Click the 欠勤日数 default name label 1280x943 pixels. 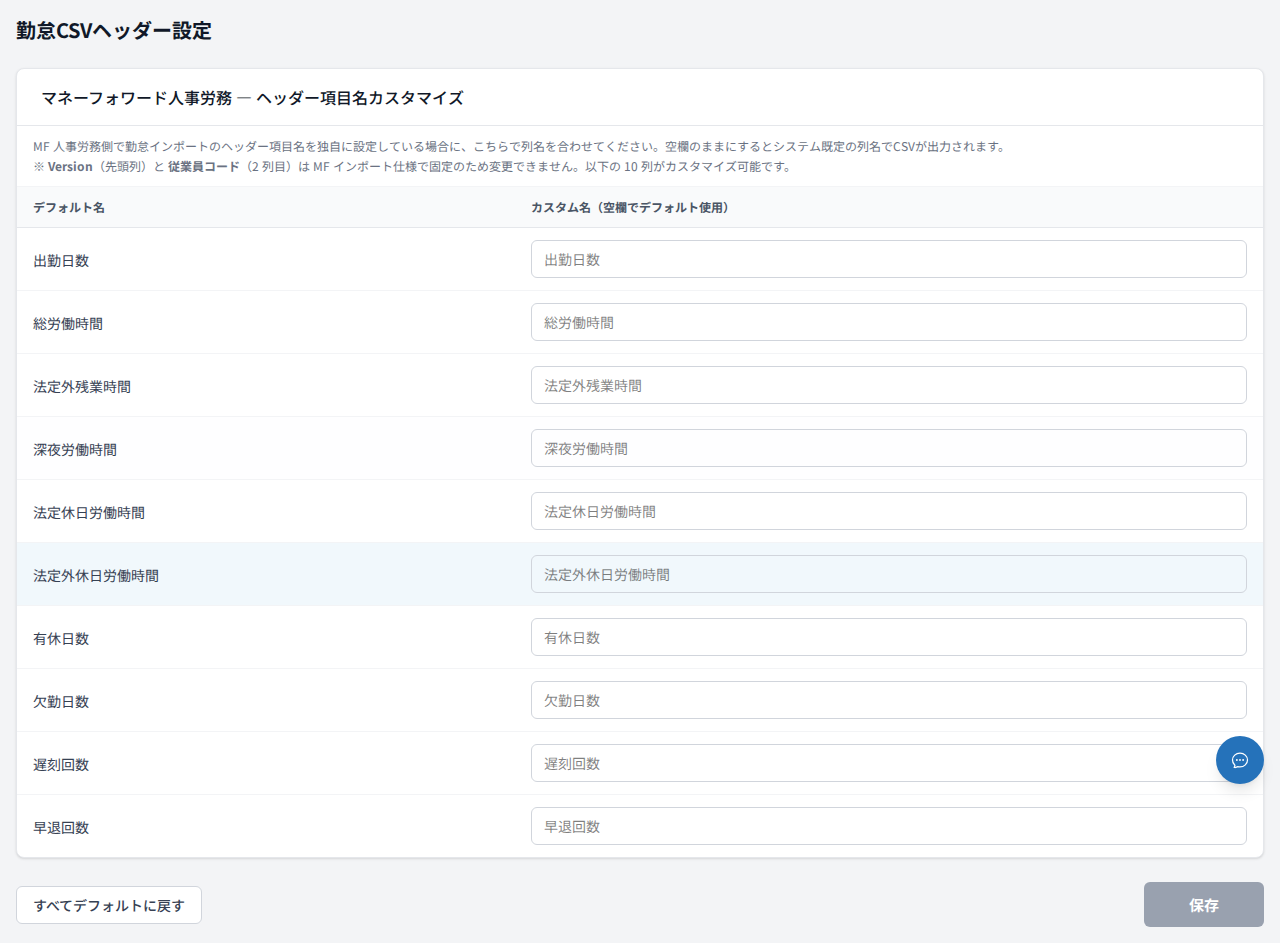61,702
